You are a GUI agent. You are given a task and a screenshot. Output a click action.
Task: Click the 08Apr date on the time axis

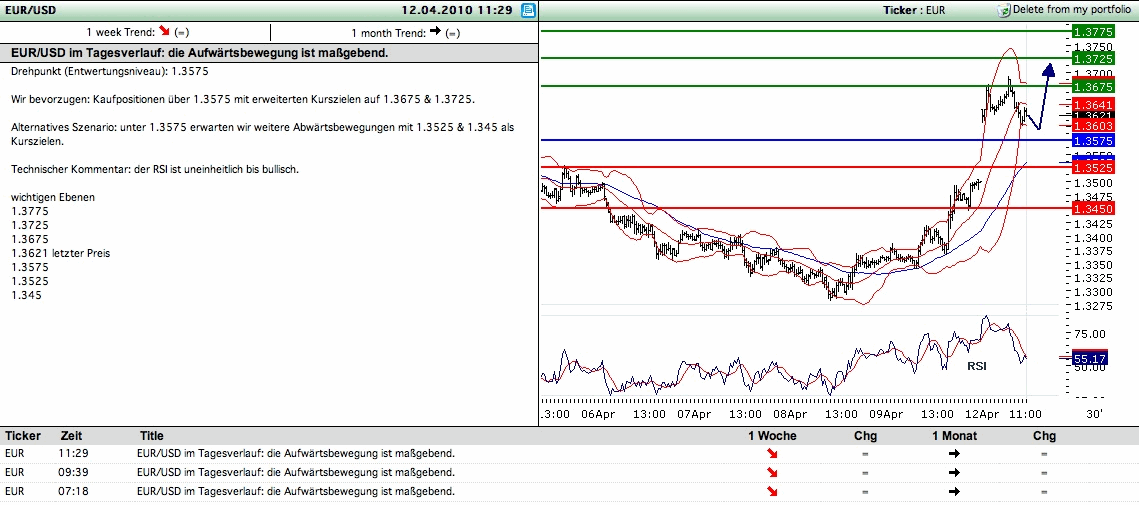[x=789, y=414]
